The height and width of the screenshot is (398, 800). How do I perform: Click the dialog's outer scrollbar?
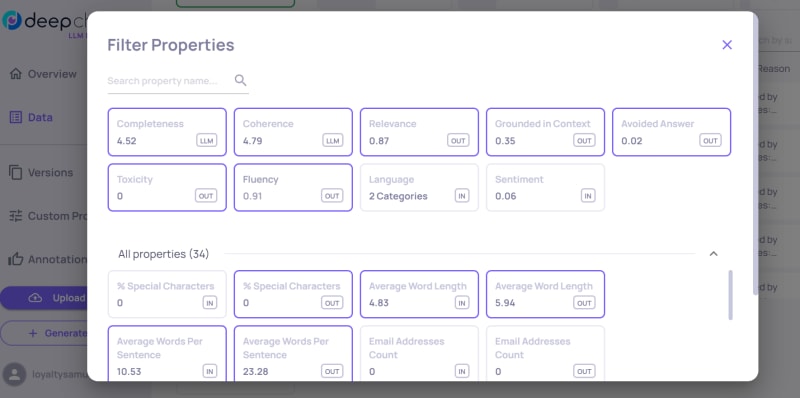pos(756,155)
